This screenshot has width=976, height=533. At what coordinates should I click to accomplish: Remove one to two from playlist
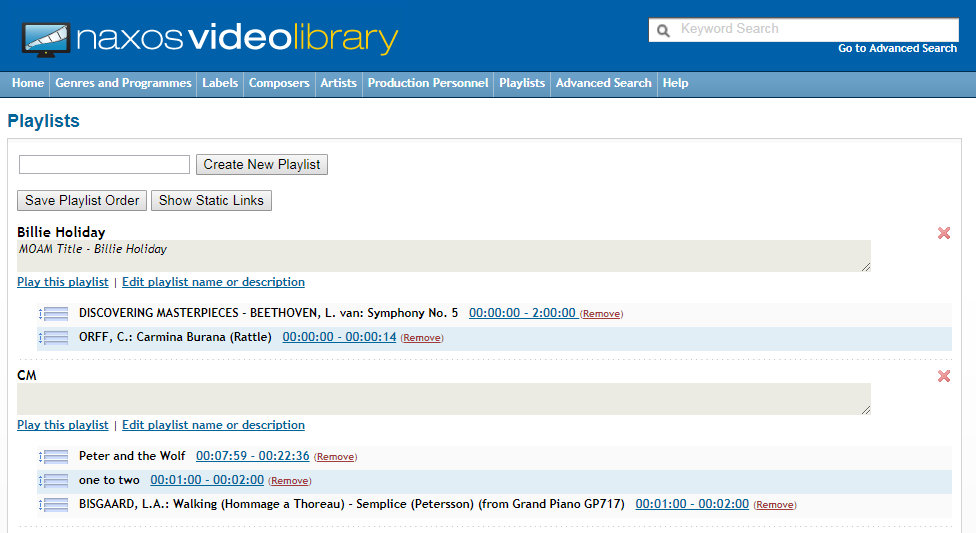click(289, 481)
